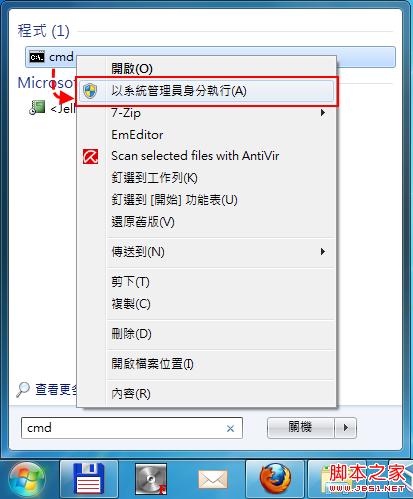Click the 關機 shutdown button
This screenshot has height=499, width=413.
(300, 427)
